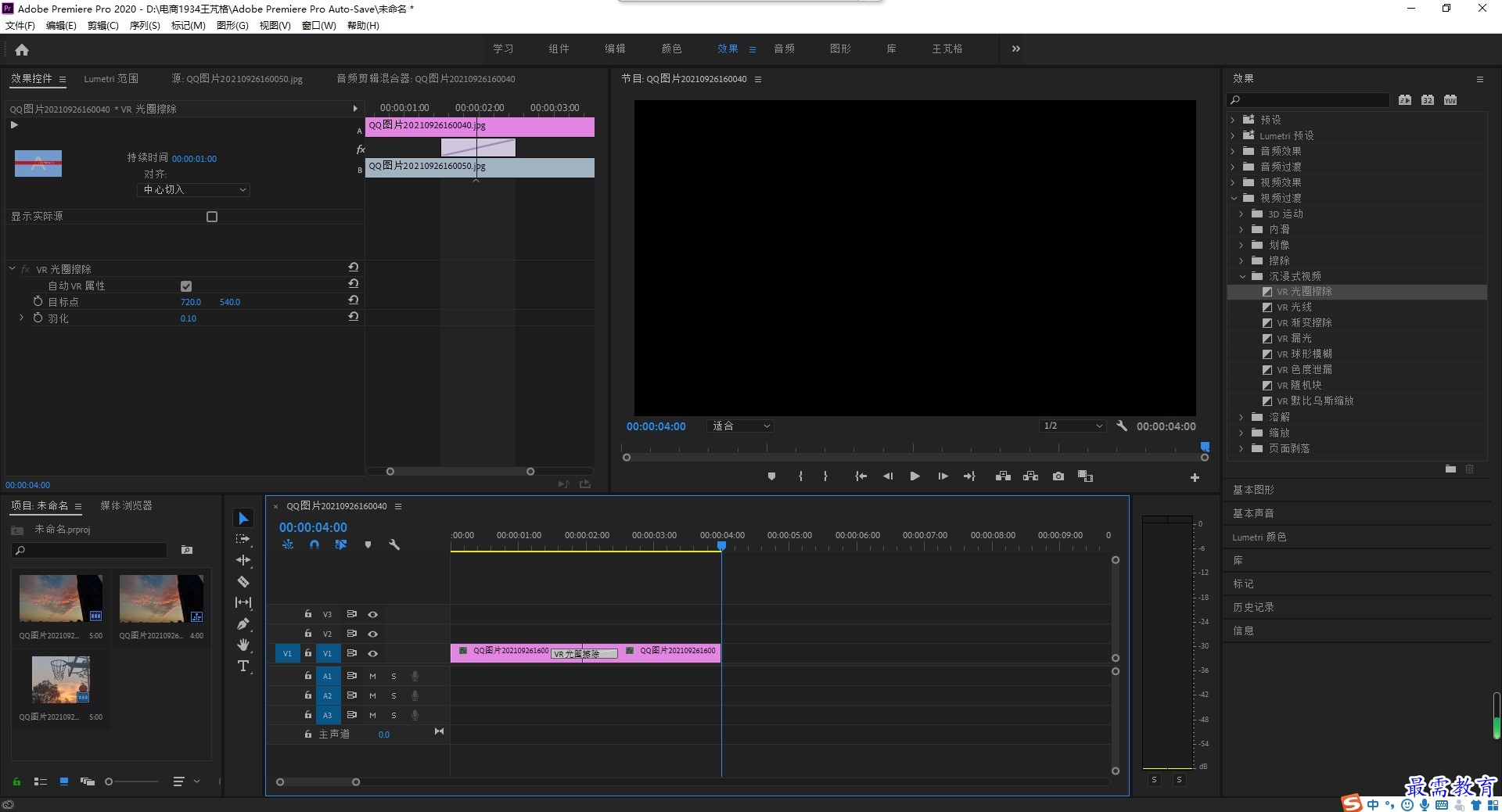Switch to 媒体浏览器 tab
1502x812 pixels.
click(x=126, y=506)
